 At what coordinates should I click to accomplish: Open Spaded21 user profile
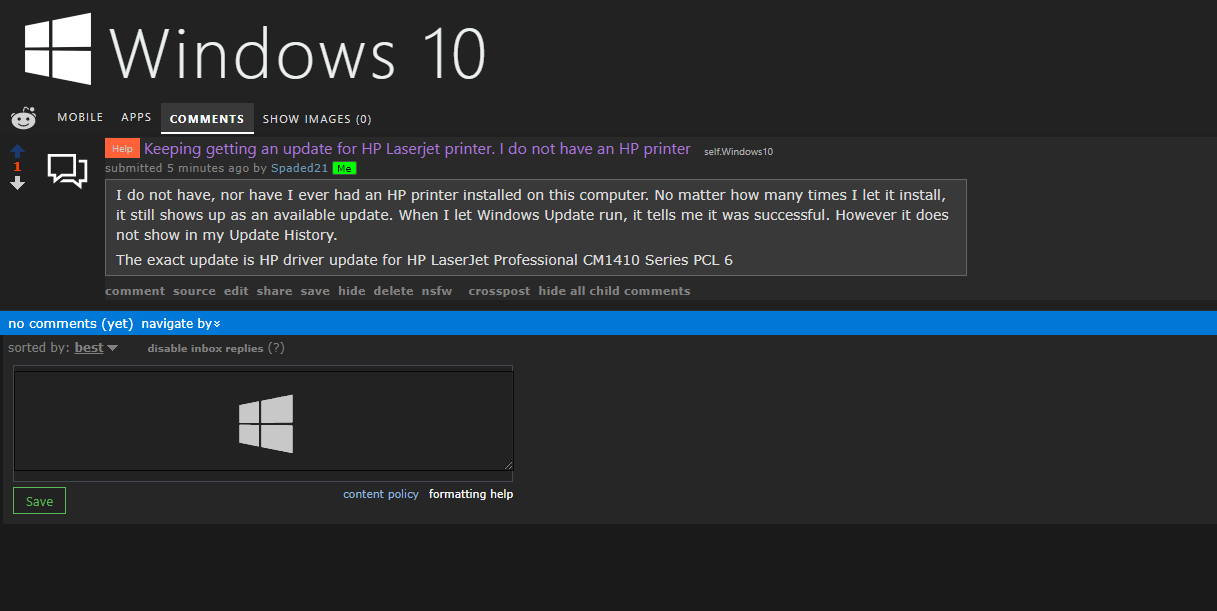coord(300,168)
